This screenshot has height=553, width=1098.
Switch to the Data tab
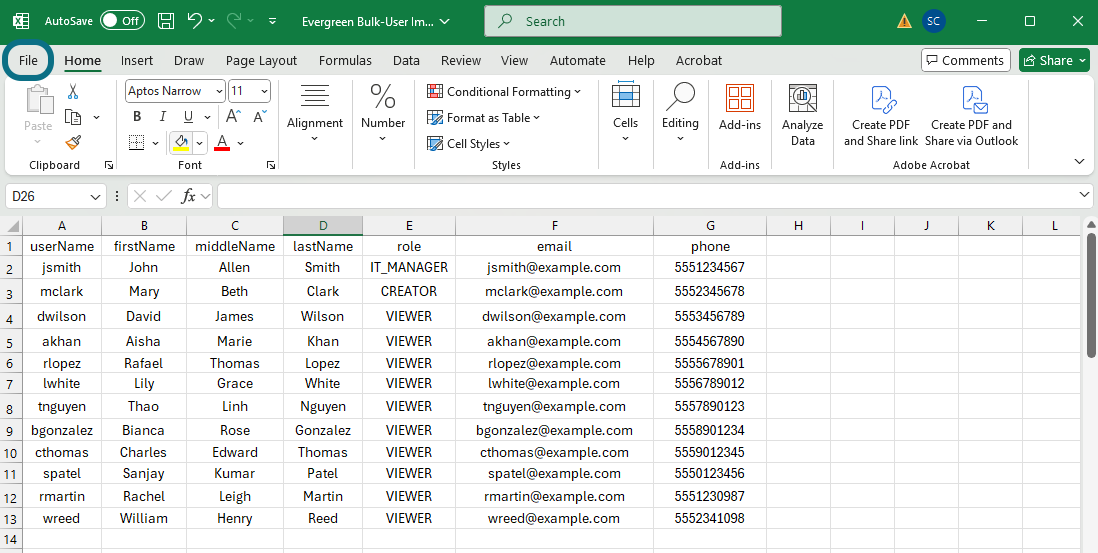pyautogui.click(x=406, y=61)
